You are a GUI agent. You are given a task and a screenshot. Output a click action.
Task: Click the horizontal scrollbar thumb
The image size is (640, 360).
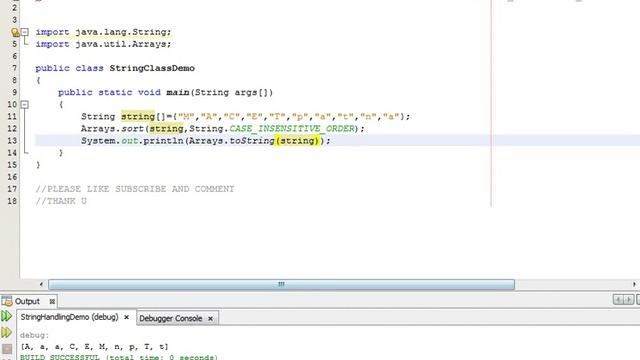click(x=281, y=284)
